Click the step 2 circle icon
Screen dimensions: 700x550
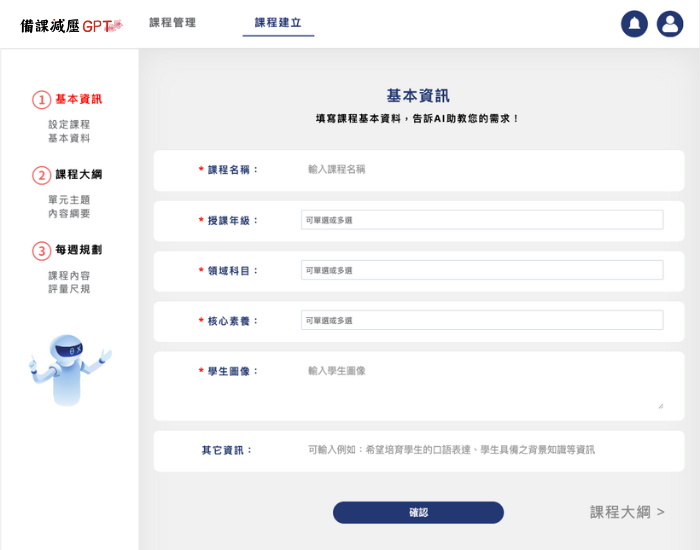(41, 175)
